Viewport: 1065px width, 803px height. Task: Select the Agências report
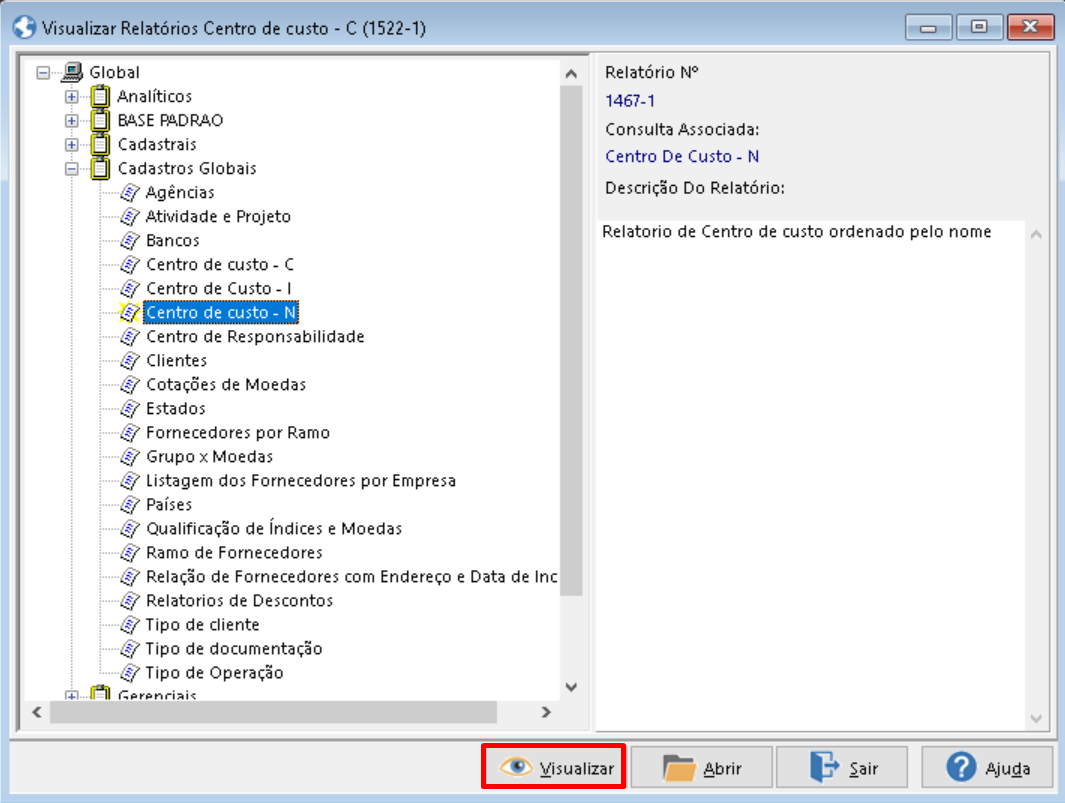[x=180, y=193]
